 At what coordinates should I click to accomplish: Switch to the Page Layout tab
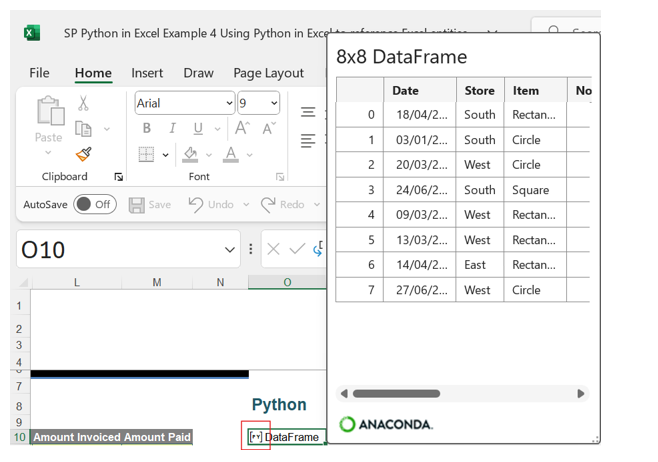(x=268, y=73)
